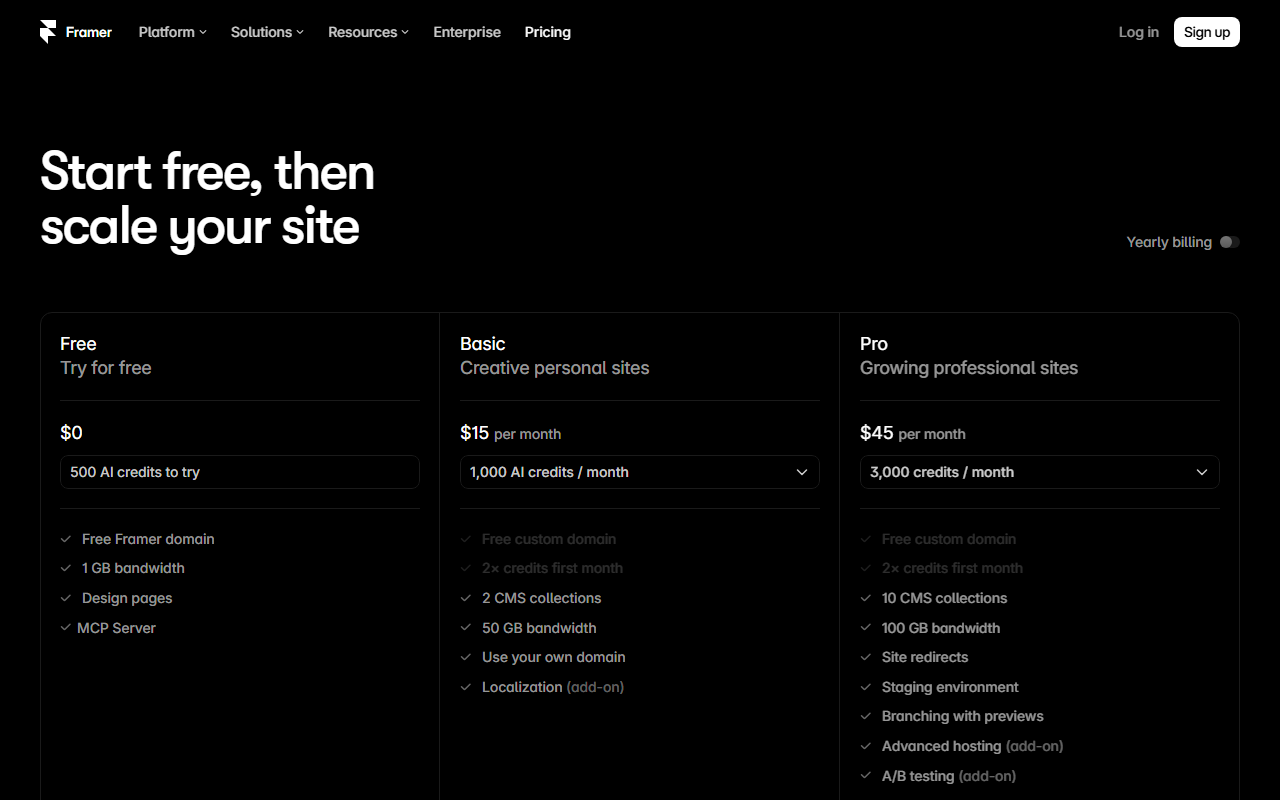Click the Sign up button
This screenshot has width=1280, height=800.
[x=1207, y=32]
